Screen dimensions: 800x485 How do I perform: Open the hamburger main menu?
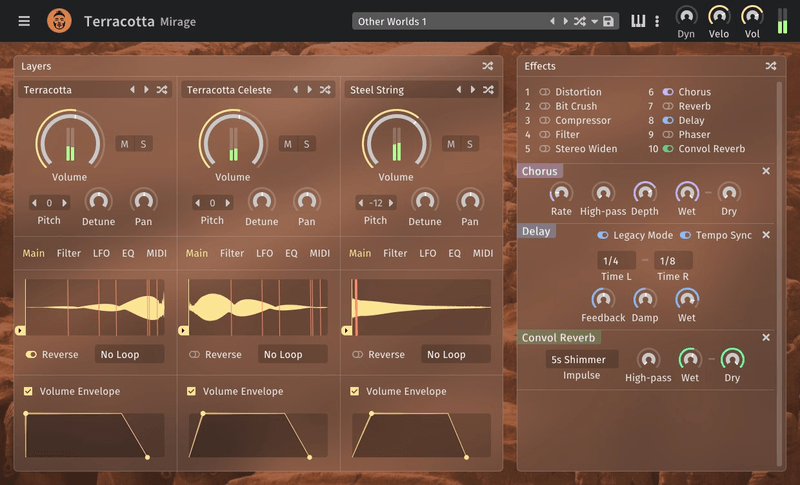tap(24, 21)
